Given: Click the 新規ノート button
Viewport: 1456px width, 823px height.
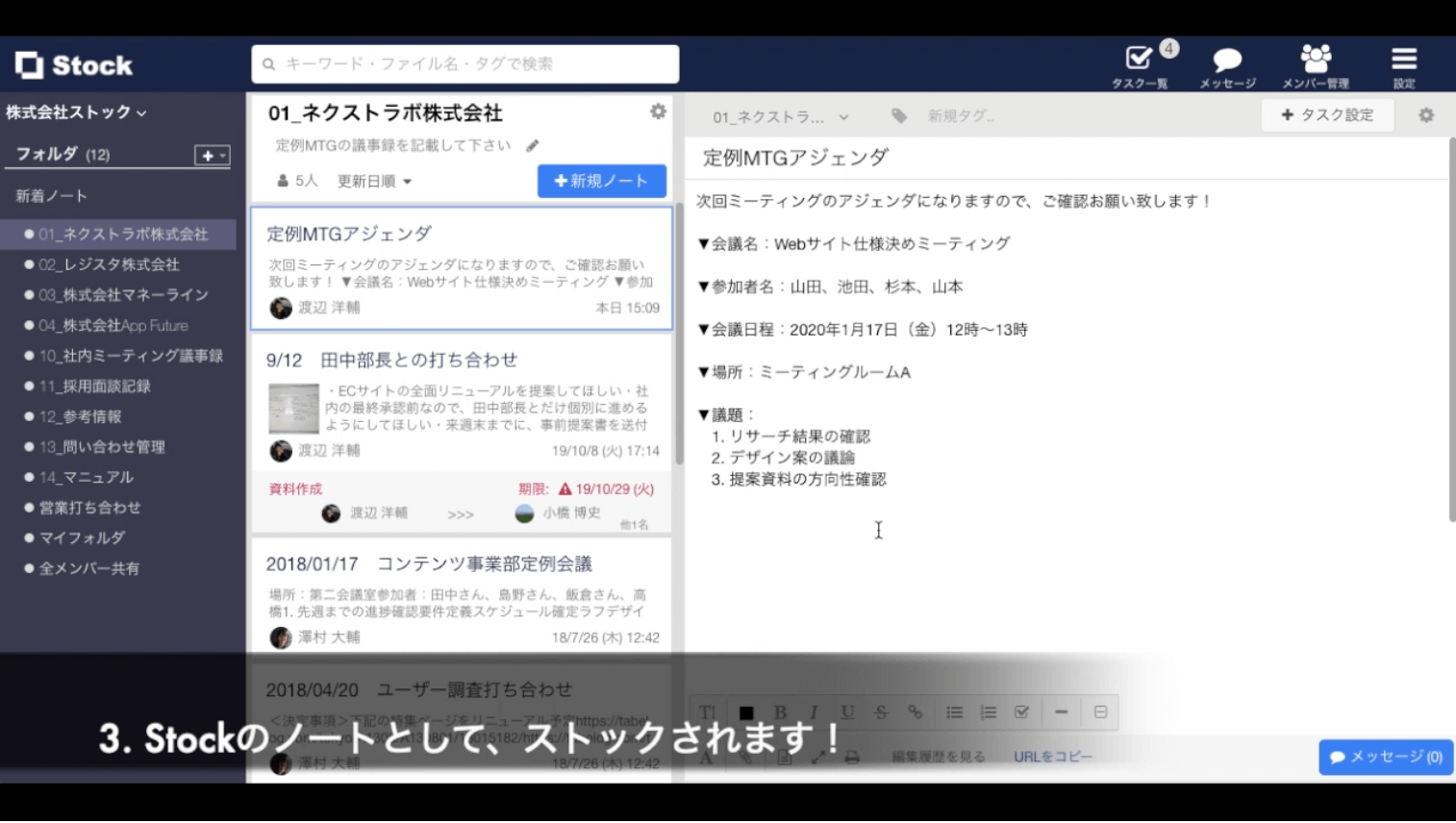Looking at the screenshot, I should click(601, 181).
